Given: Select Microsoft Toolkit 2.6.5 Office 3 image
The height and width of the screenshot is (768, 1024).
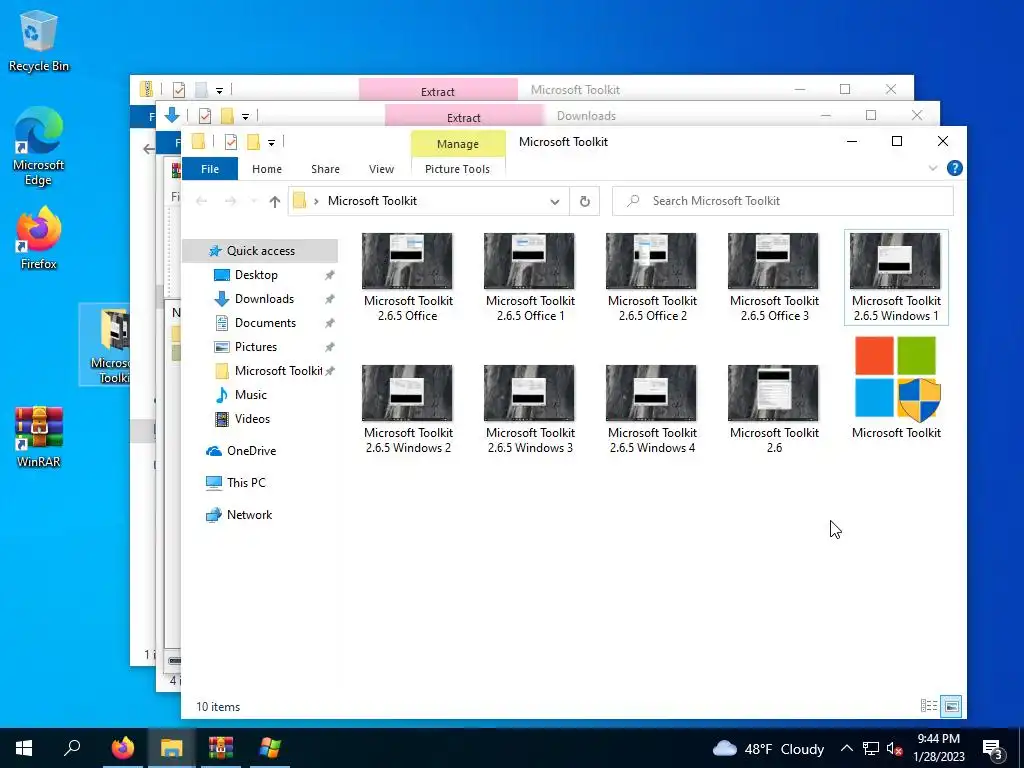Looking at the screenshot, I should [x=774, y=277].
